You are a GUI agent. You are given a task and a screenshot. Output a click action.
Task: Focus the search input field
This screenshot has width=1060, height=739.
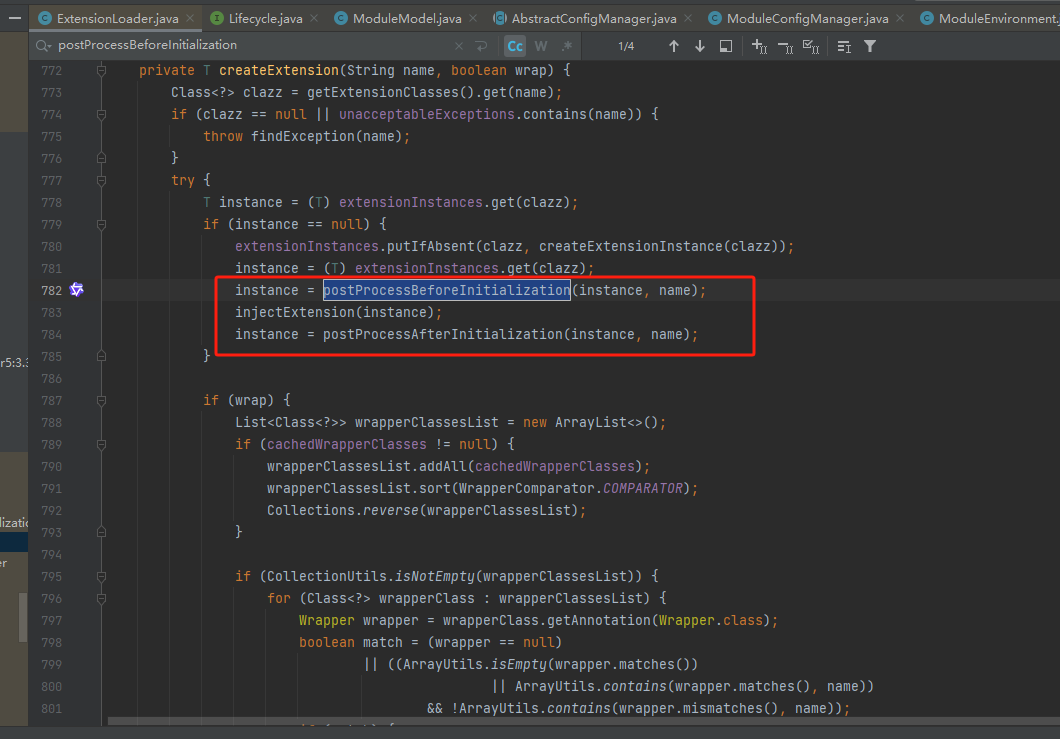(x=250, y=45)
